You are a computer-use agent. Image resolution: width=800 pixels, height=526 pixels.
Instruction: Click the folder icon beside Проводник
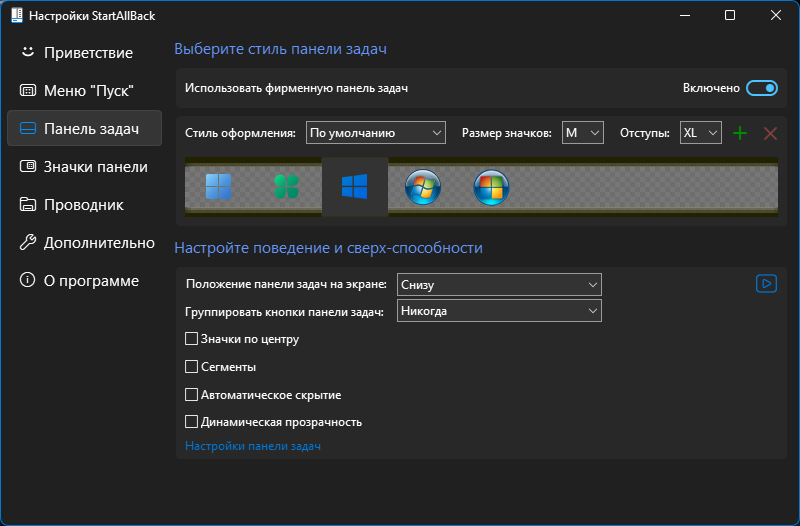pos(28,204)
